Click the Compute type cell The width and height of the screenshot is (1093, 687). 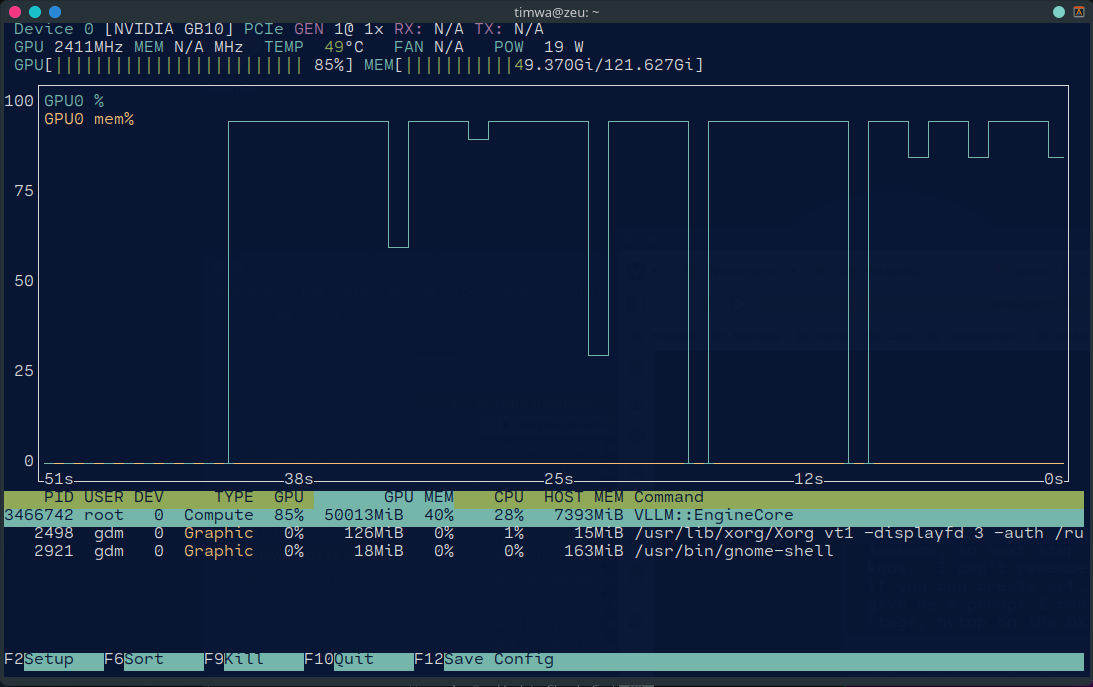click(218, 516)
